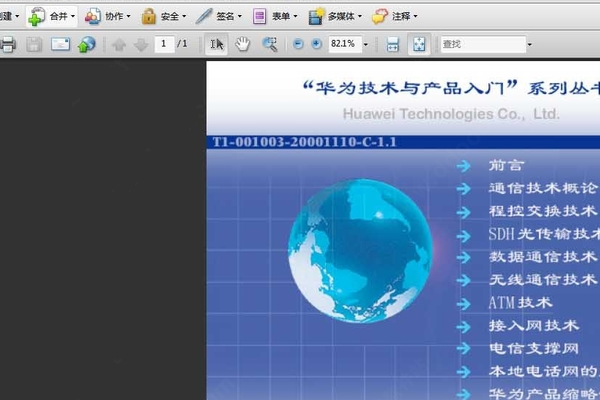
Task: Click the padlock security icon
Action: pyautogui.click(x=148, y=16)
